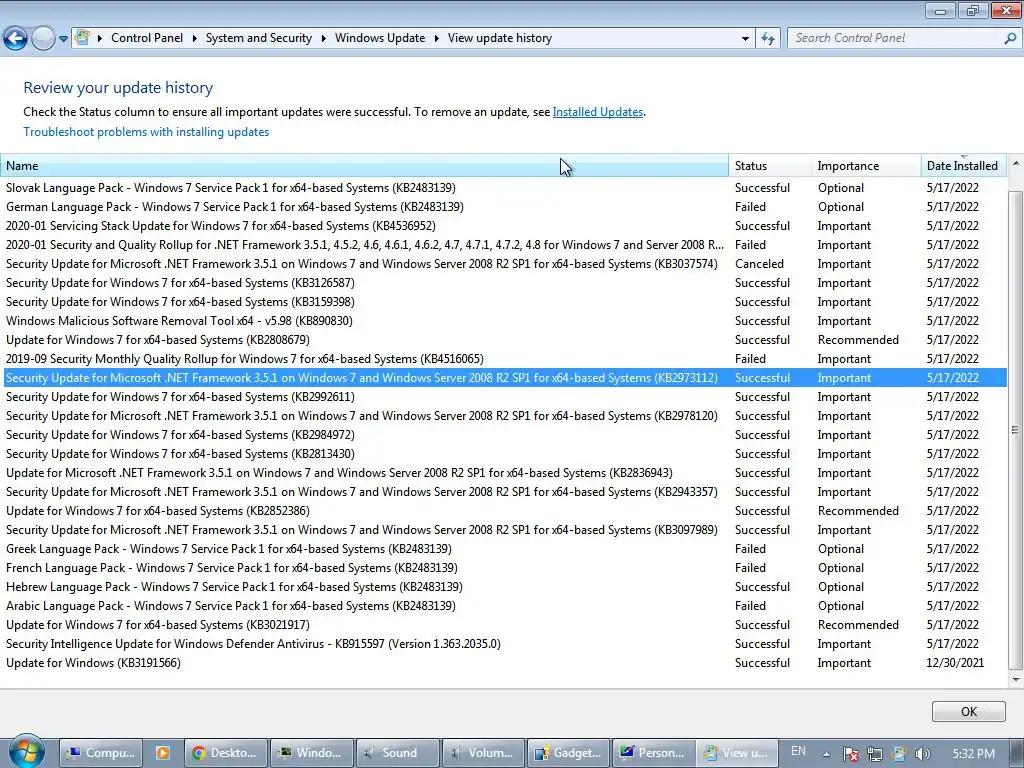Select Arabic Language Pack update row
Image resolution: width=1024 pixels, height=768 pixels.
(505, 605)
